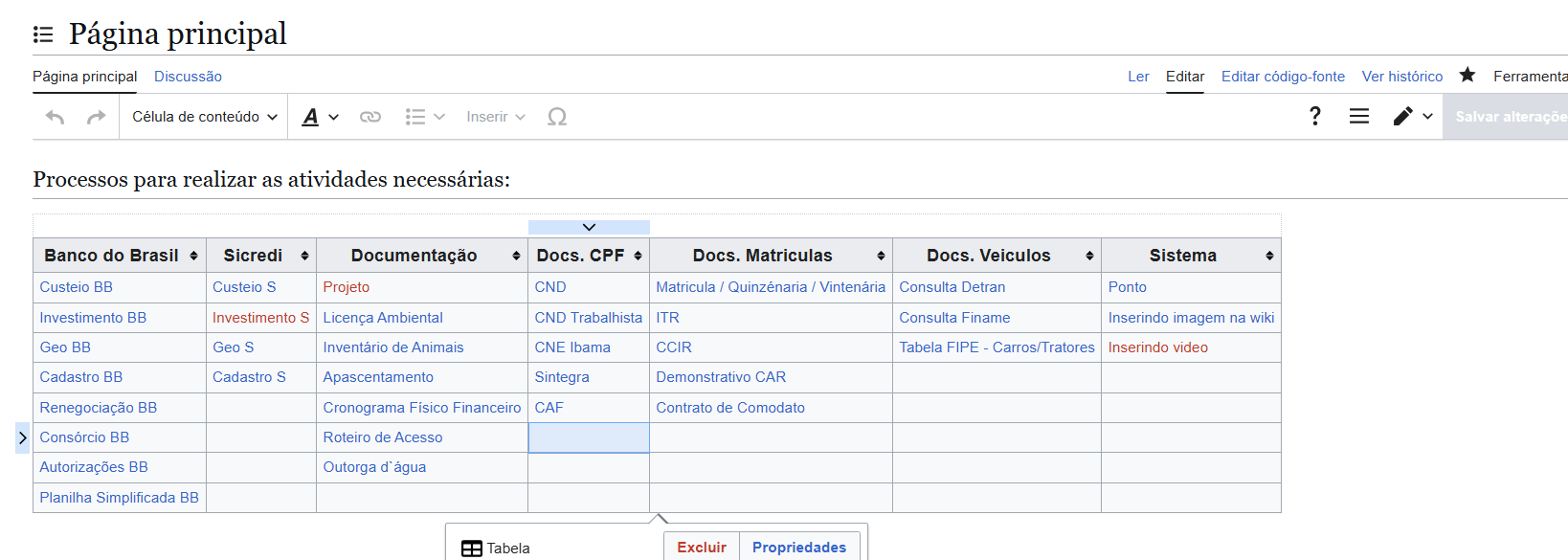The height and width of the screenshot is (560, 1568).
Task: Click the Excluir table button
Action: (x=702, y=548)
